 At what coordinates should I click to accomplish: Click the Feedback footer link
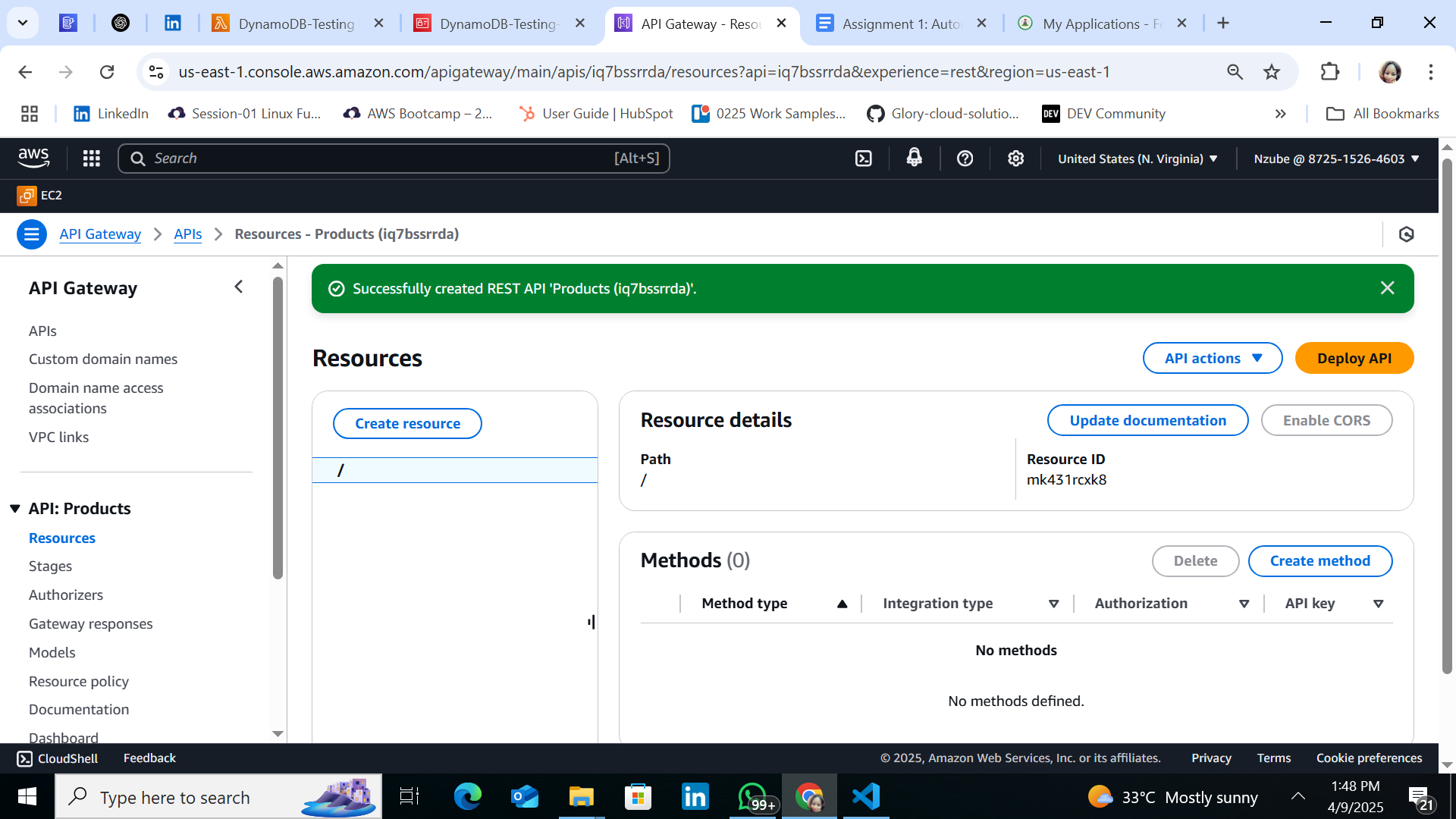click(149, 758)
